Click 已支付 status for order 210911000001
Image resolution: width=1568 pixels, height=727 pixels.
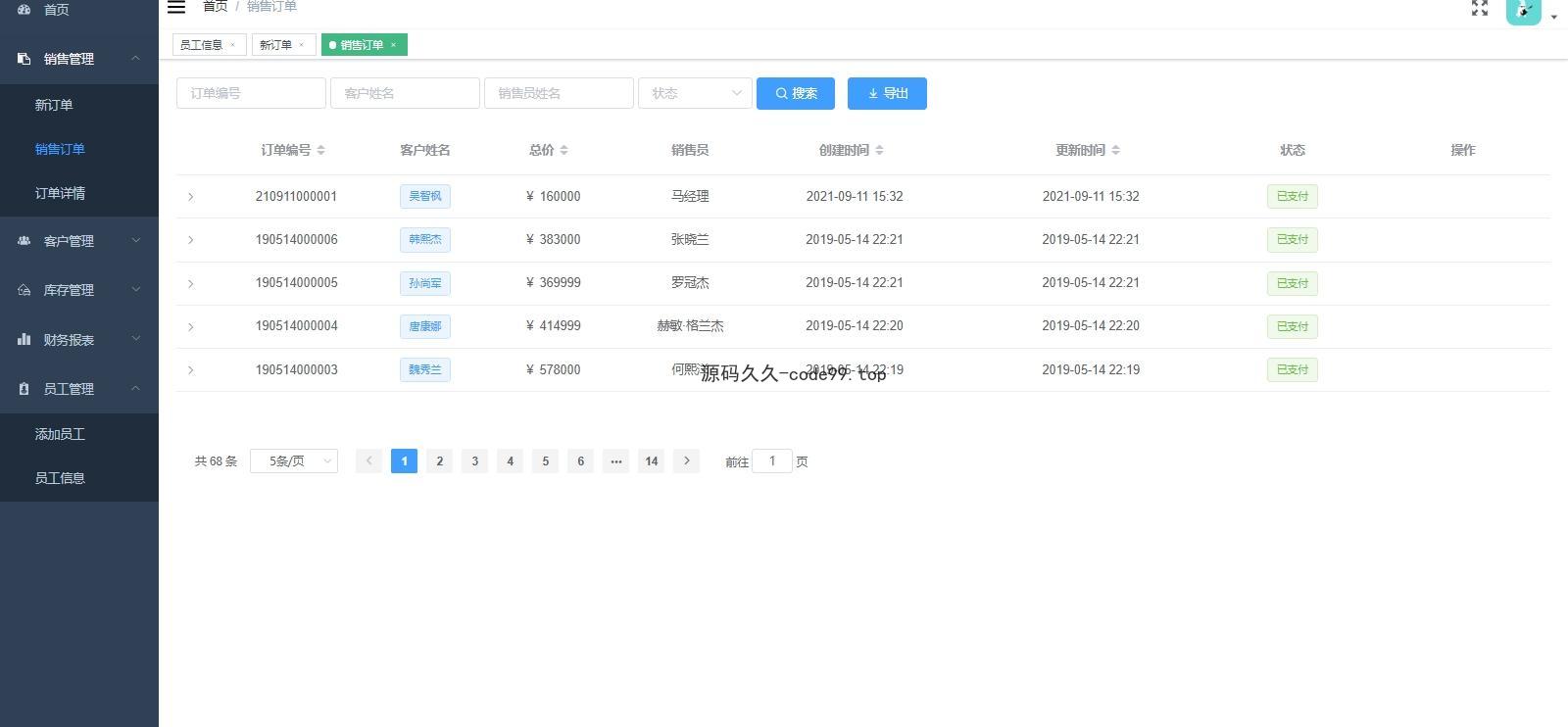(1293, 196)
